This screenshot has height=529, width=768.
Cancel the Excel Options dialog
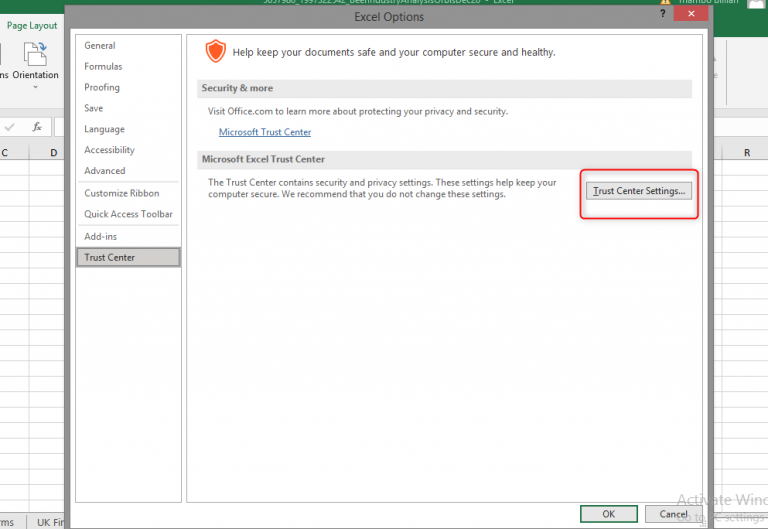tap(673, 514)
